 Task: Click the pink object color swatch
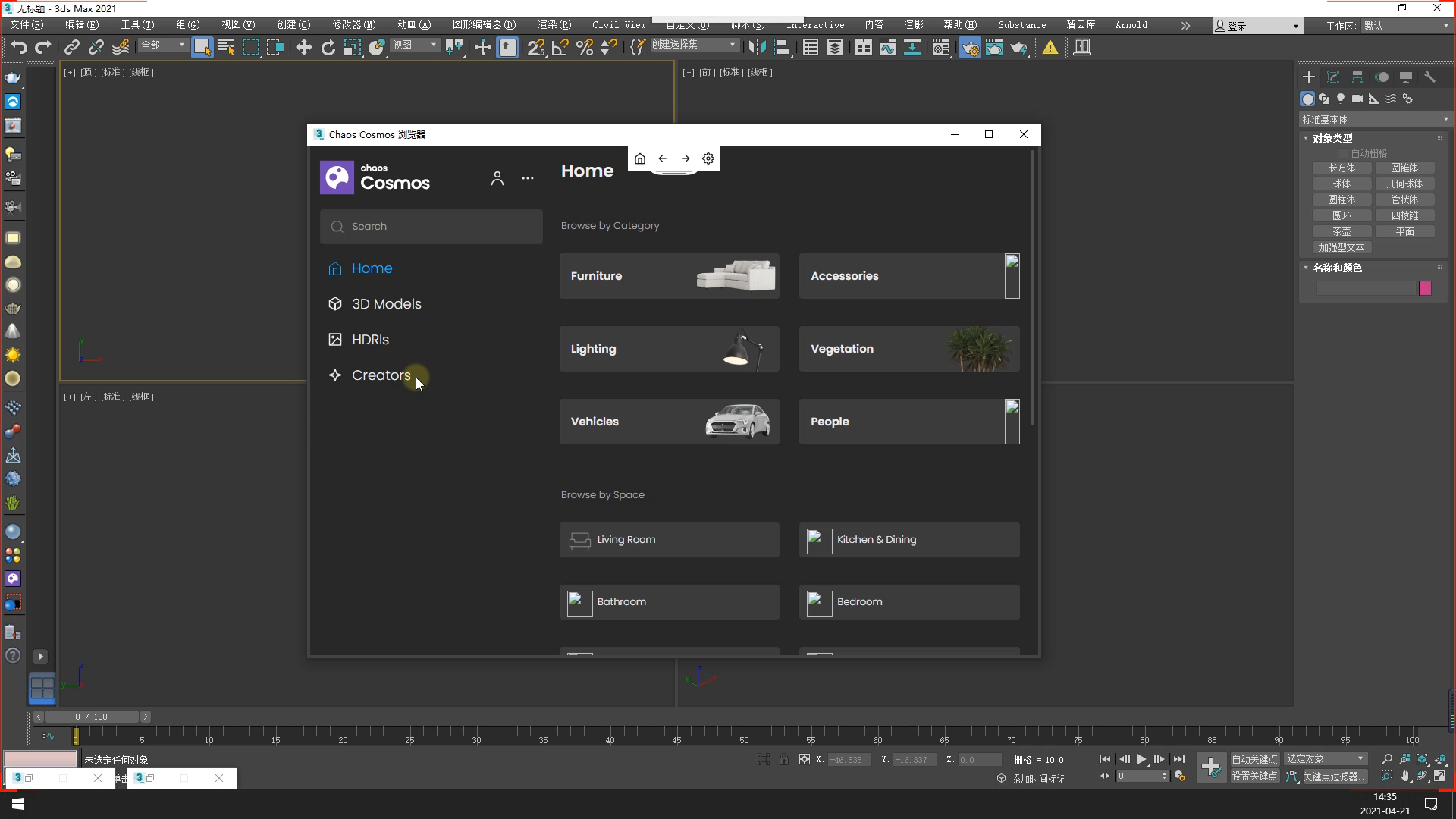click(1424, 288)
